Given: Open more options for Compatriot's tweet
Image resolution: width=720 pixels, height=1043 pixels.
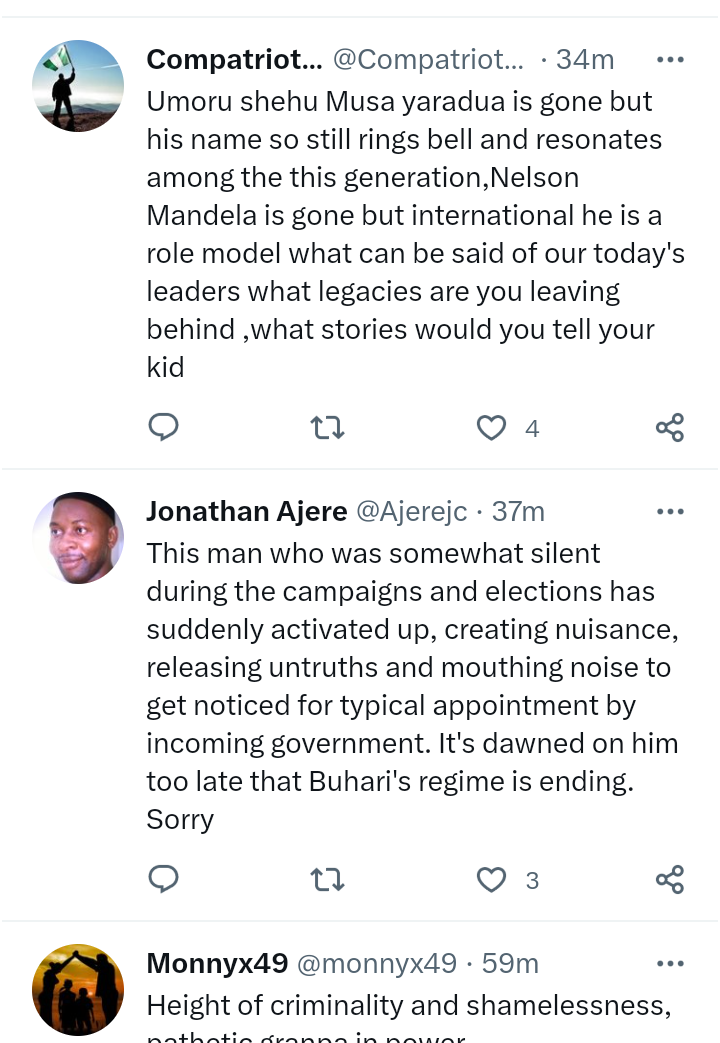Looking at the screenshot, I should (x=670, y=60).
